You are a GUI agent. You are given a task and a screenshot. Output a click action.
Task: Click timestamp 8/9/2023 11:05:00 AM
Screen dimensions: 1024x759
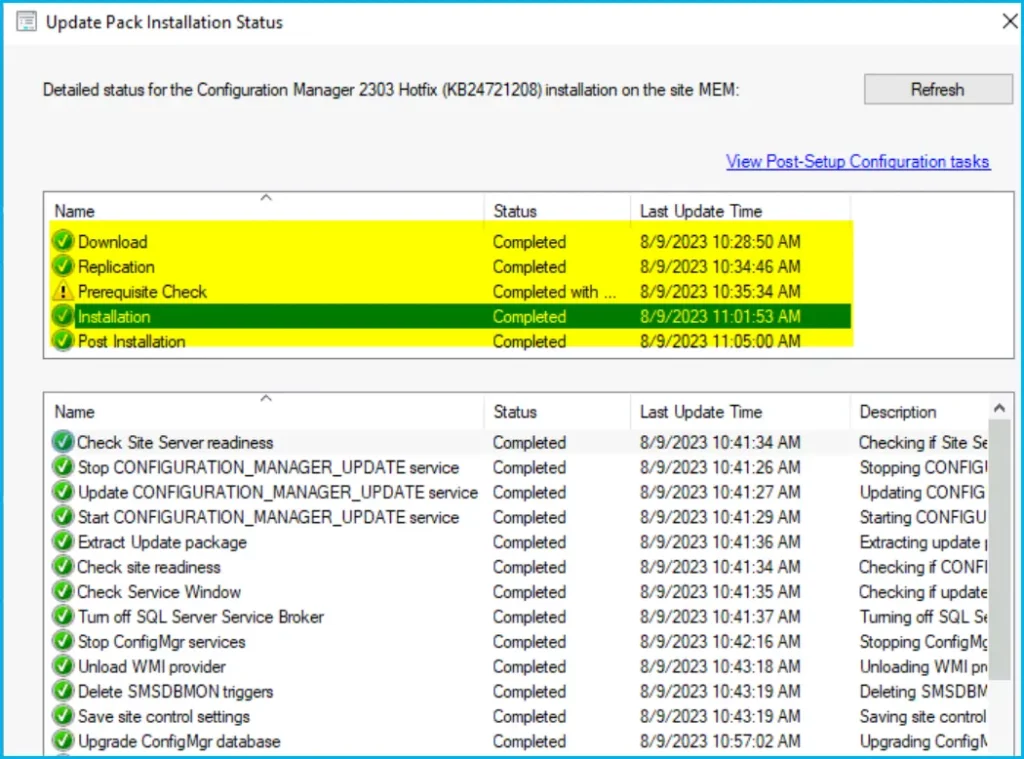pos(720,341)
